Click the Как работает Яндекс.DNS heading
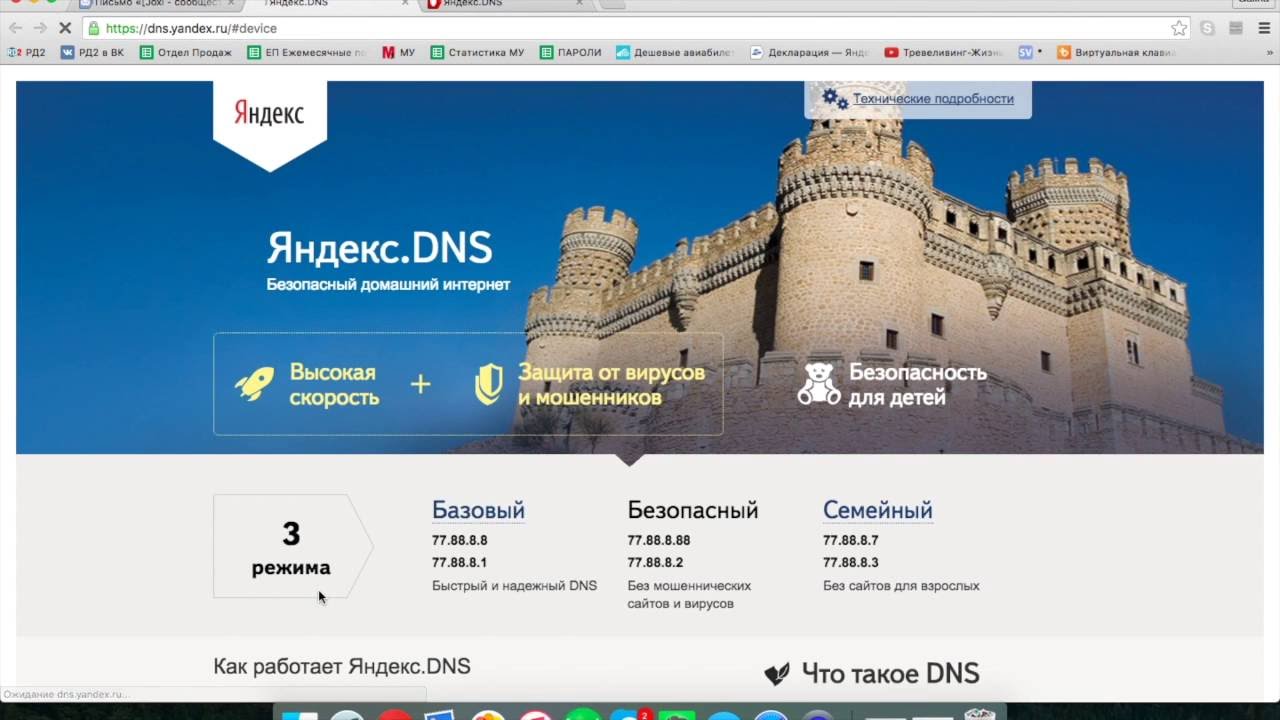 pyautogui.click(x=342, y=666)
